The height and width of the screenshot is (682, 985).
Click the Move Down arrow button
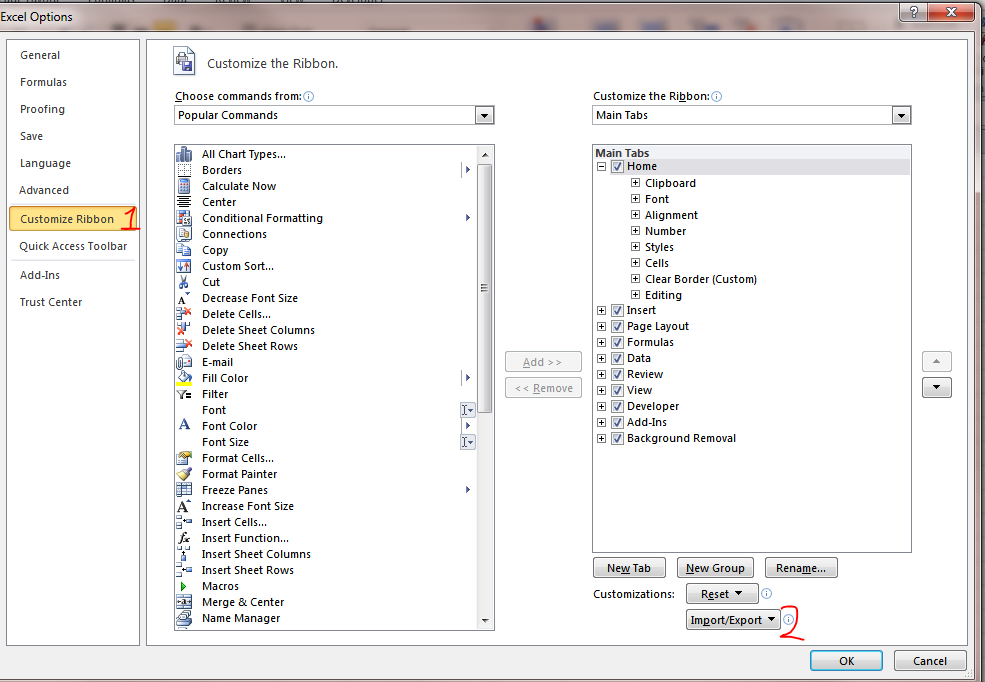click(x=937, y=387)
